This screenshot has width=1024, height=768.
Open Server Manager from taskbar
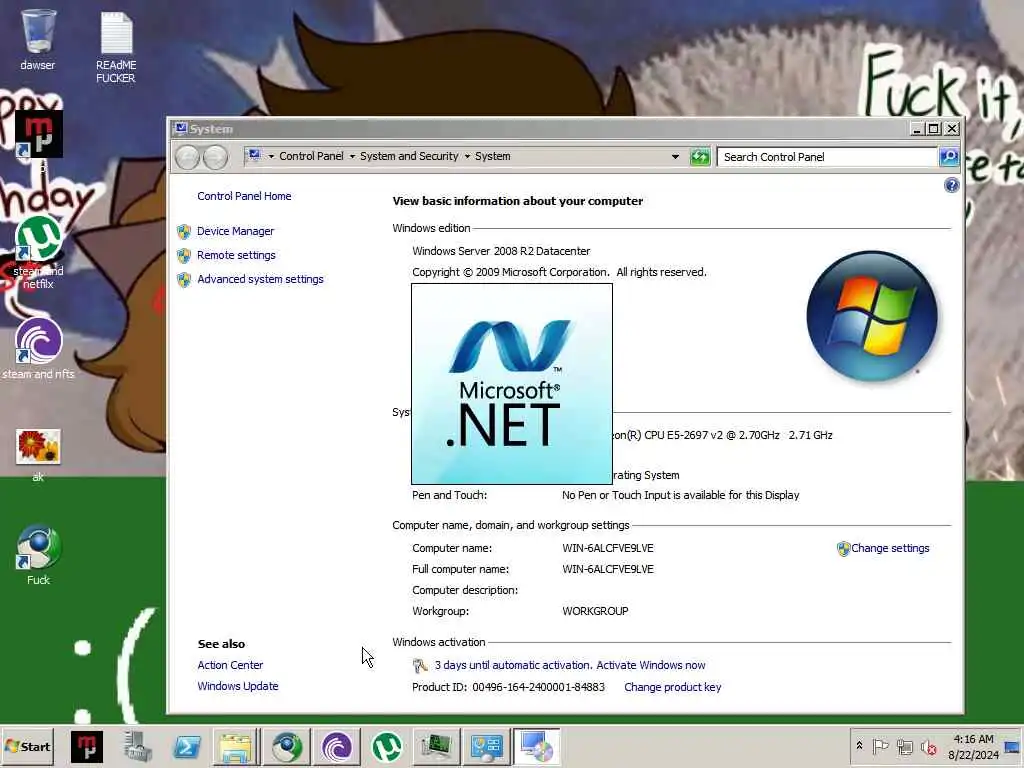click(x=138, y=746)
